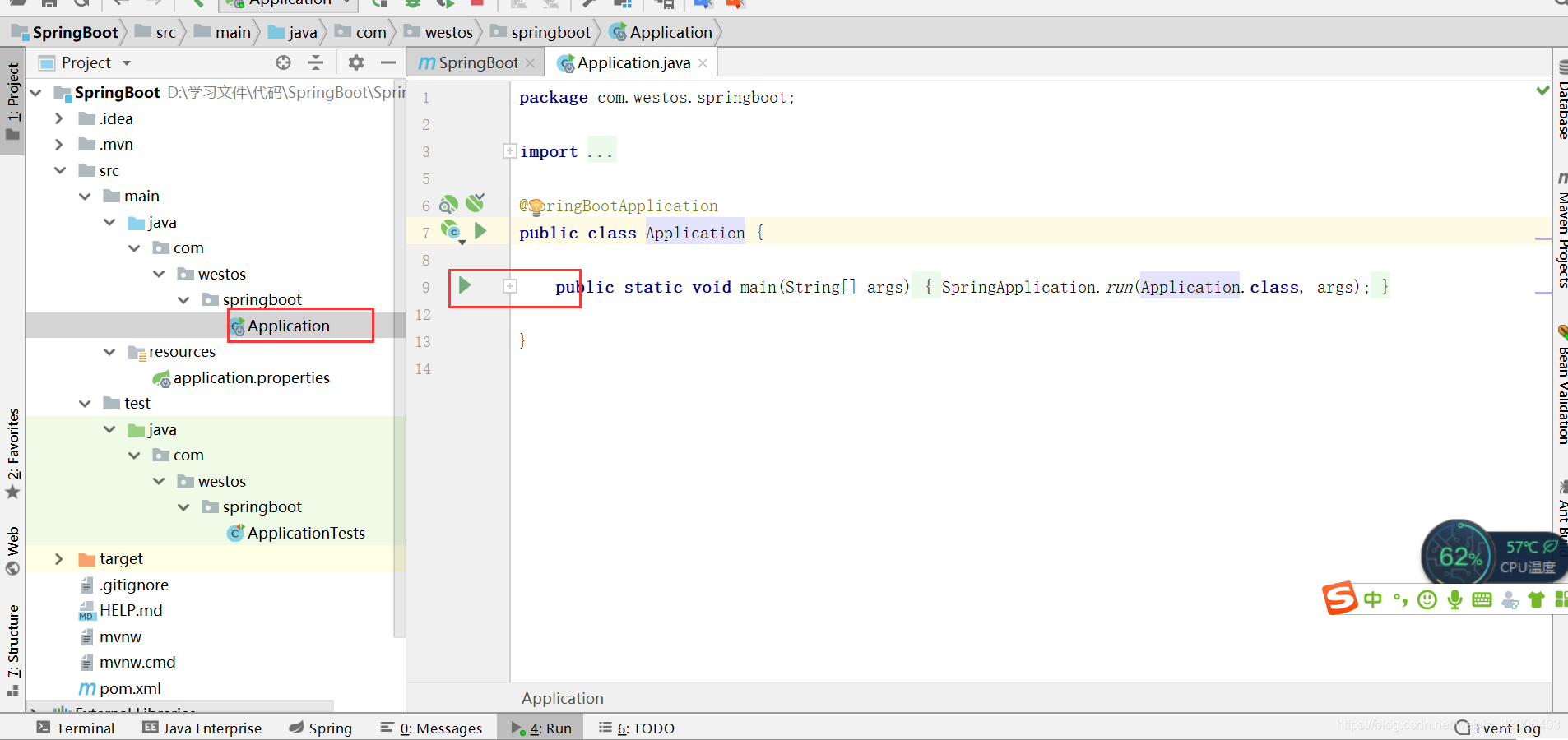Click the Spring bean gutter icon on line 6
The width and height of the screenshot is (1568, 740).
448,204
